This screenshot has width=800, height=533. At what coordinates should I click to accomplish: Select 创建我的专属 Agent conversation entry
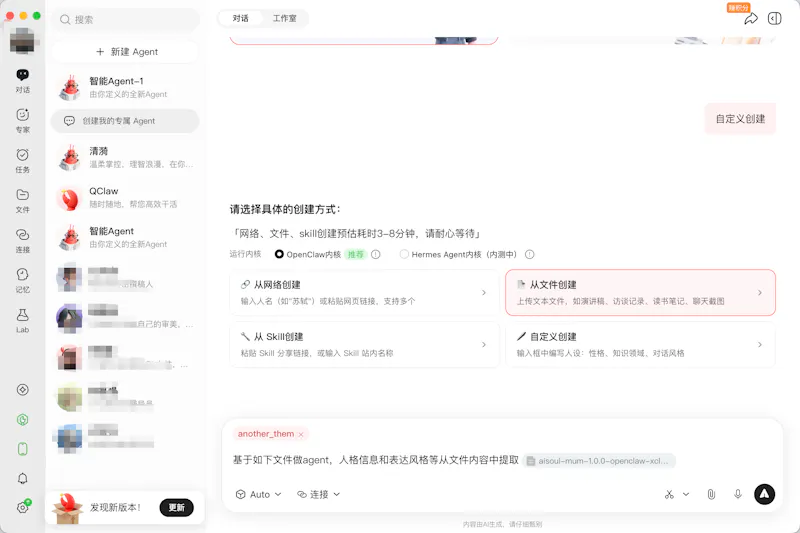click(125, 121)
